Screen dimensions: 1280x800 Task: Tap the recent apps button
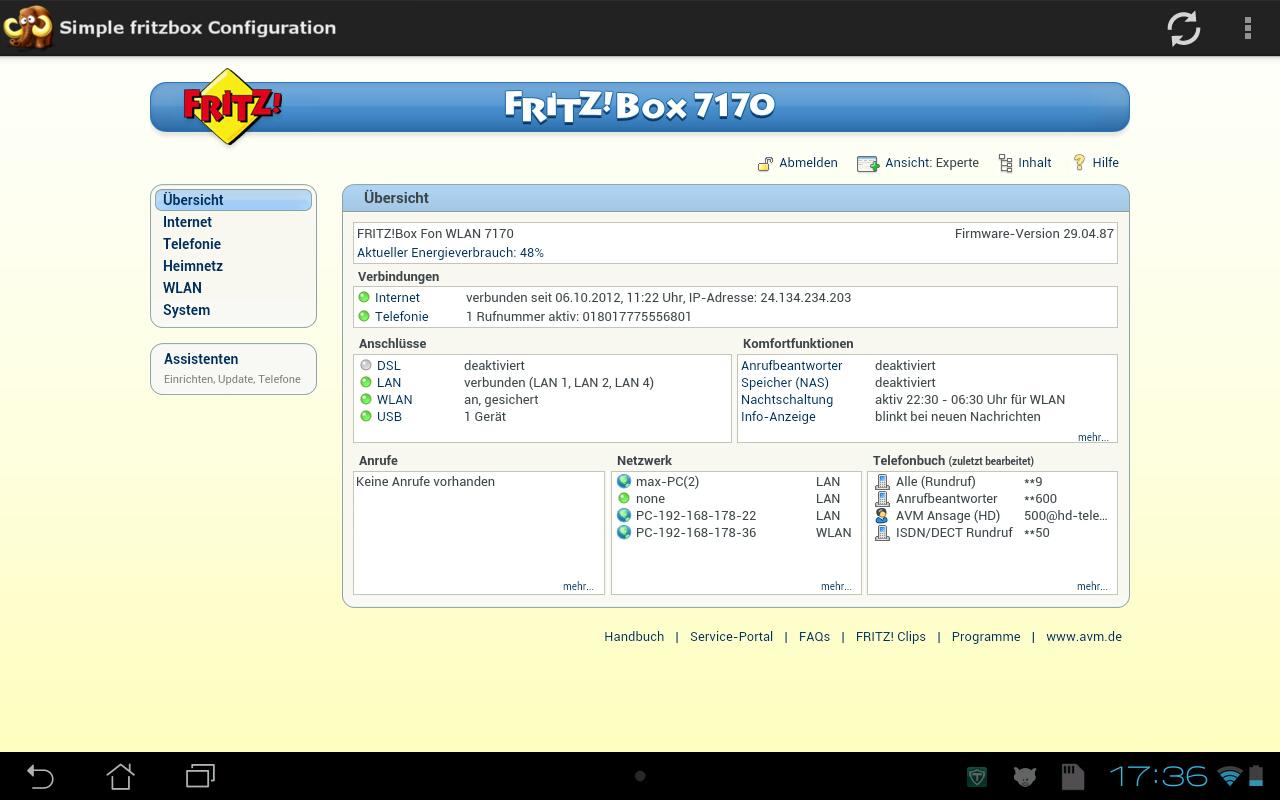pos(200,776)
